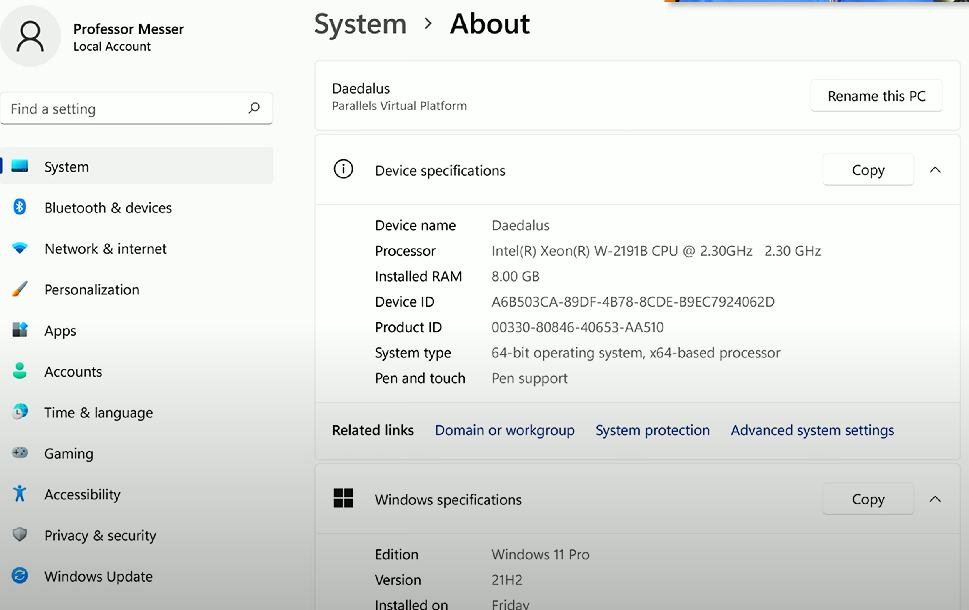Click the Installed RAM label
The image size is (969, 610).
(x=418, y=276)
